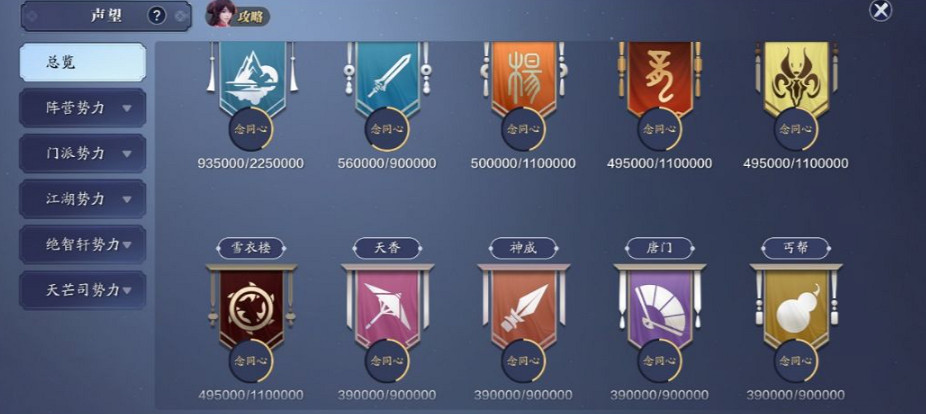Click the 念同心 ring under yellow beast banner

796,129
